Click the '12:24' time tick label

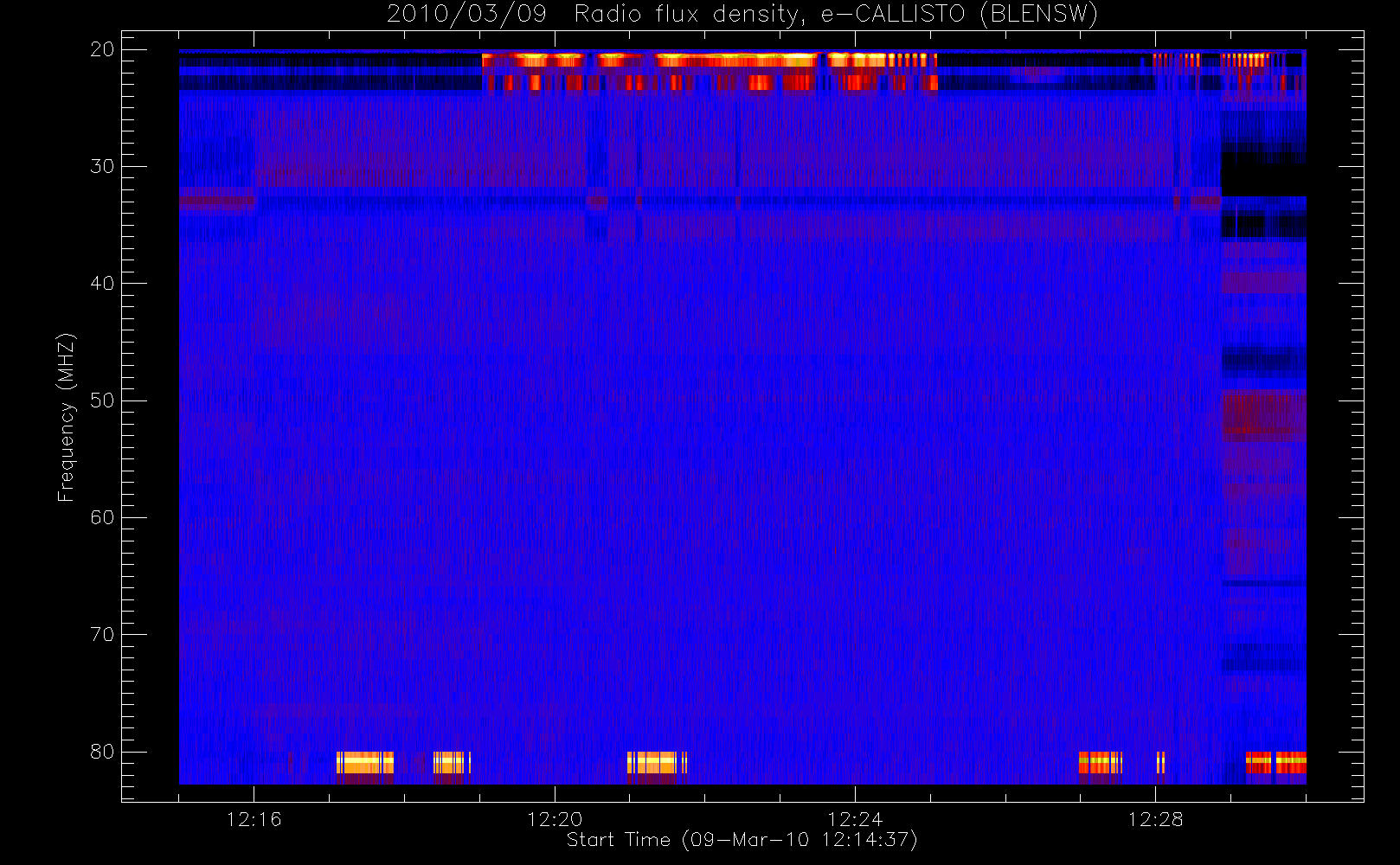click(855, 819)
